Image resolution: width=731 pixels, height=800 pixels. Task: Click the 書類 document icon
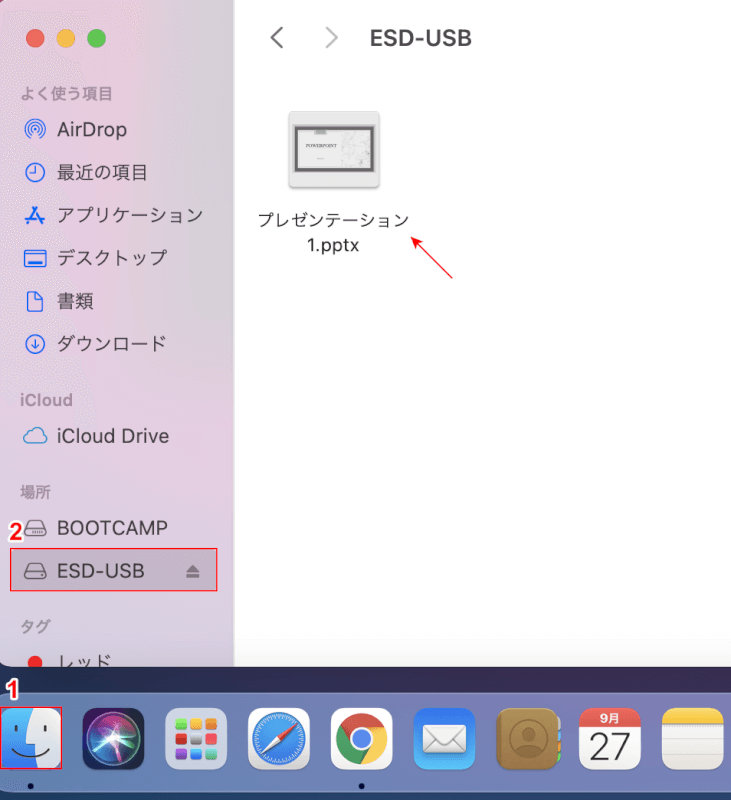click(35, 301)
